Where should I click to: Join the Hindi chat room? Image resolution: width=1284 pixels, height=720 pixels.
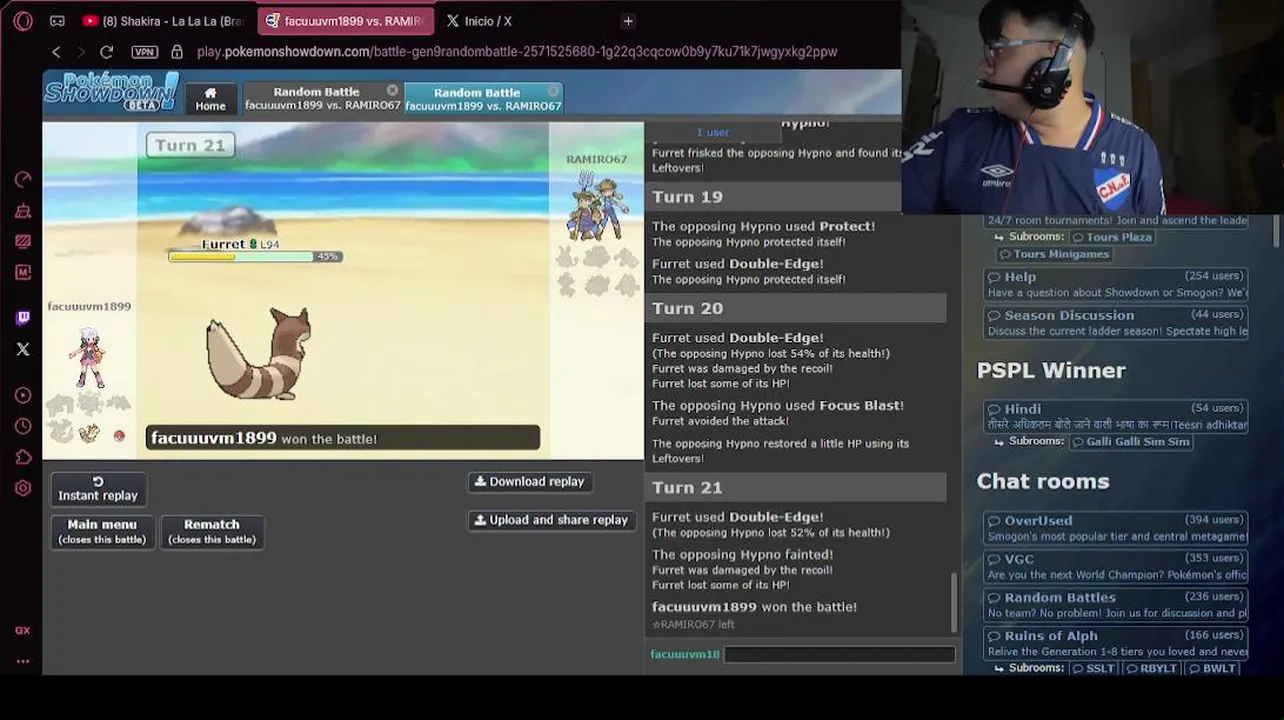pyautogui.click(x=1116, y=416)
